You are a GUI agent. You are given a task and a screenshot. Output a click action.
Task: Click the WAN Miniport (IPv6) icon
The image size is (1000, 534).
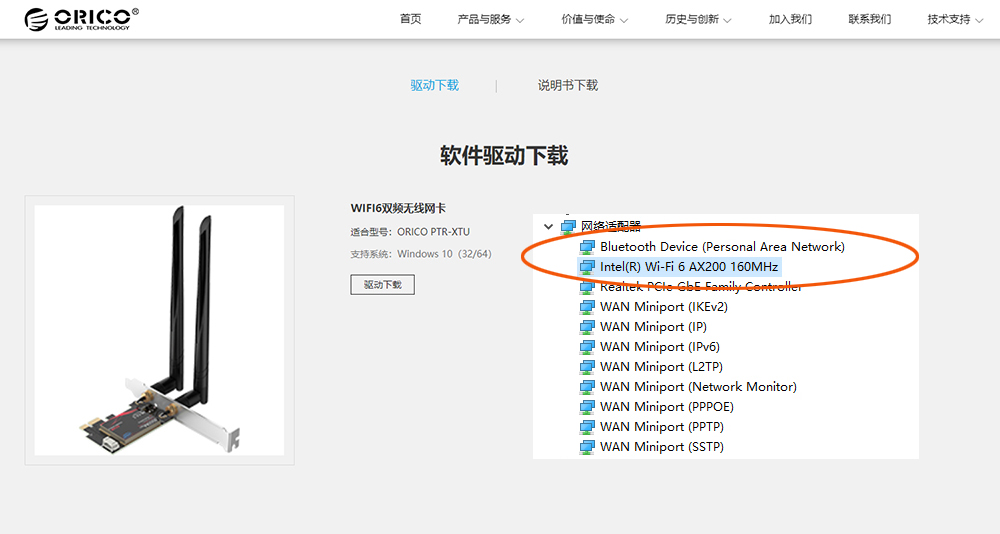[587, 347]
